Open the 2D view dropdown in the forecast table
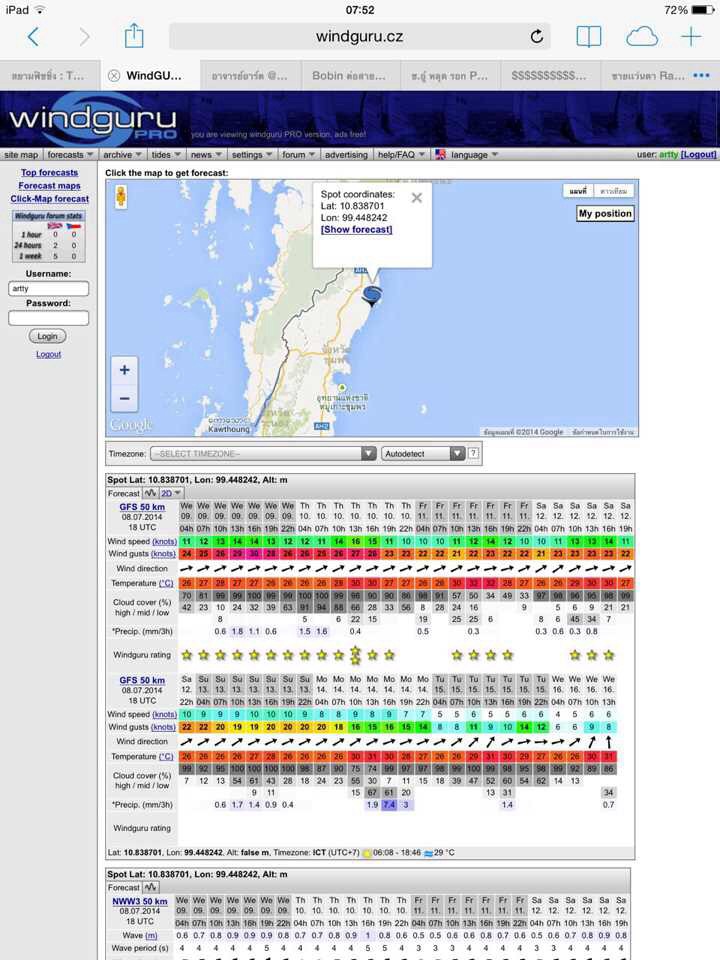The image size is (720, 960). pos(171,493)
